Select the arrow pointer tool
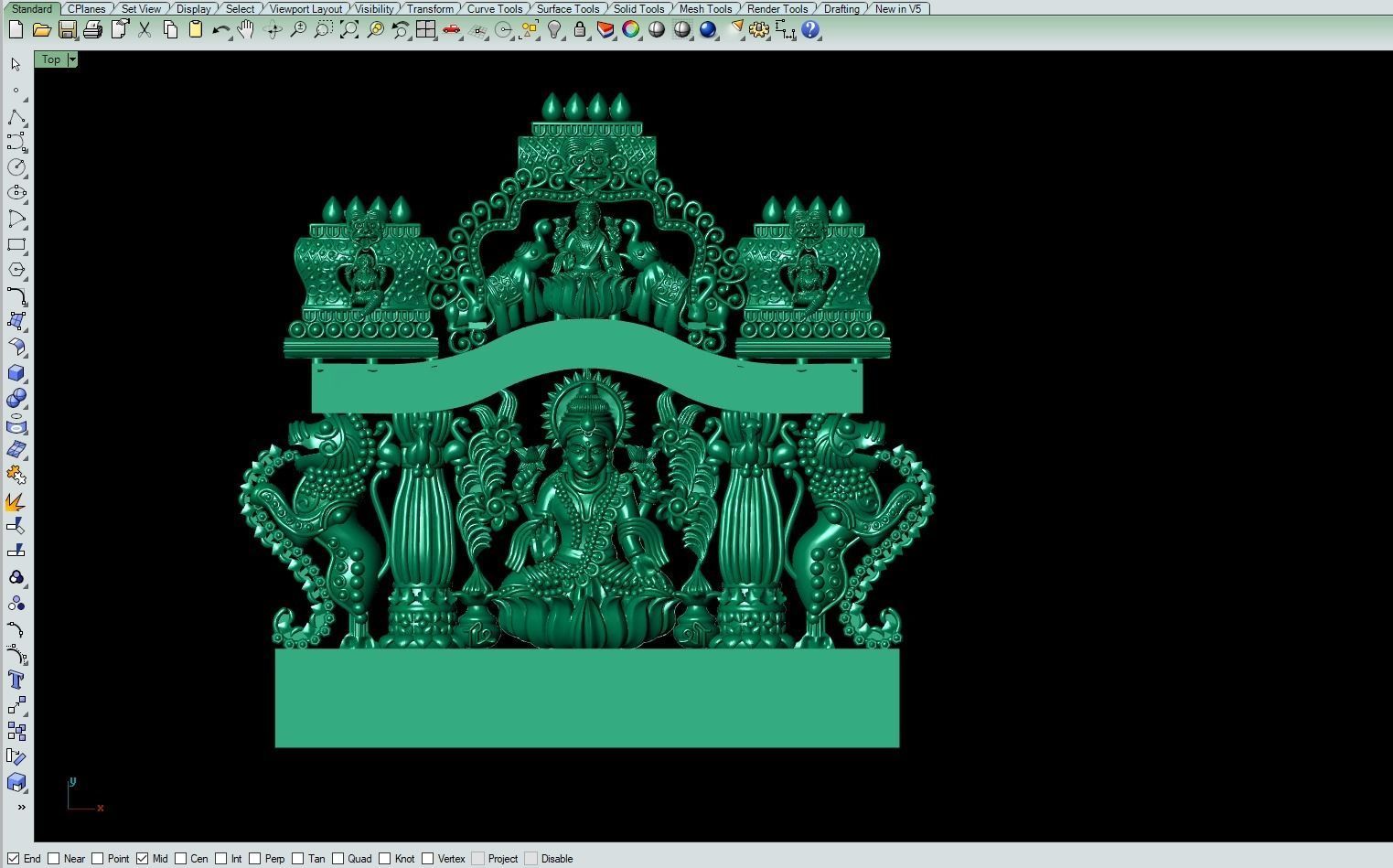Viewport: 1393px width, 868px height. click(x=16, y=64)
